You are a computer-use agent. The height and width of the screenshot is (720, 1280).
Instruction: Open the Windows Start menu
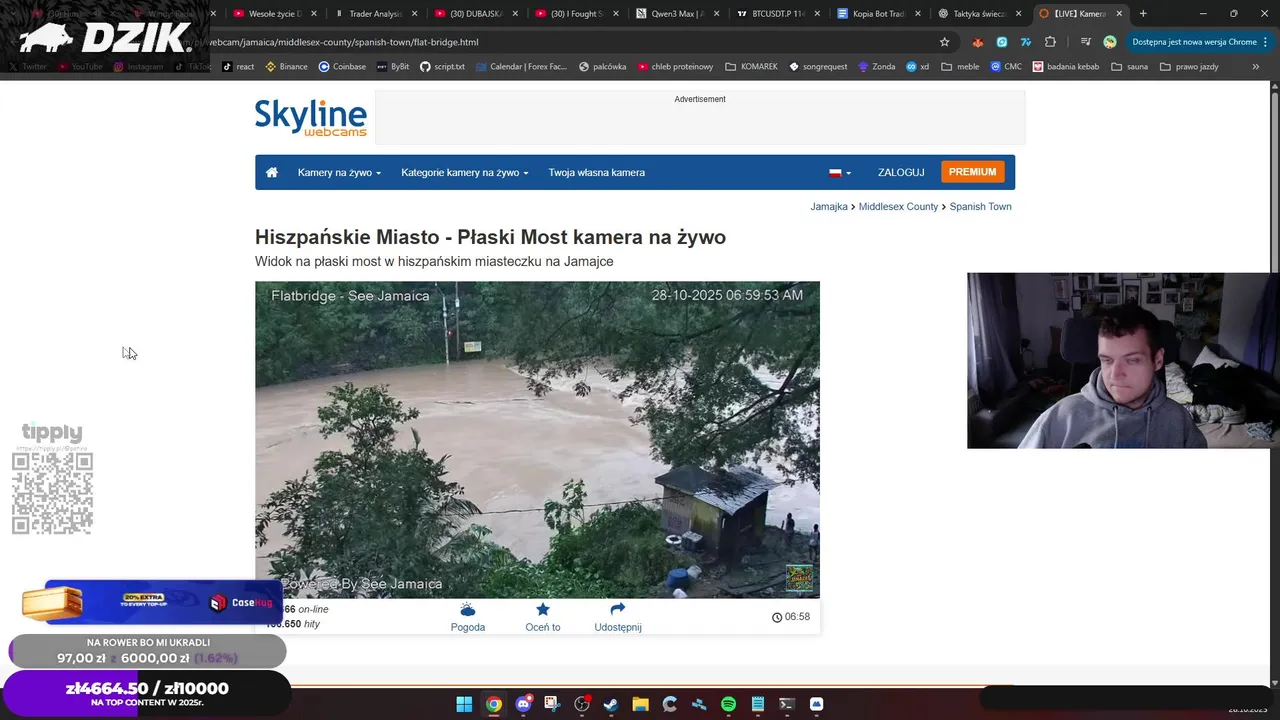(464, 704)
